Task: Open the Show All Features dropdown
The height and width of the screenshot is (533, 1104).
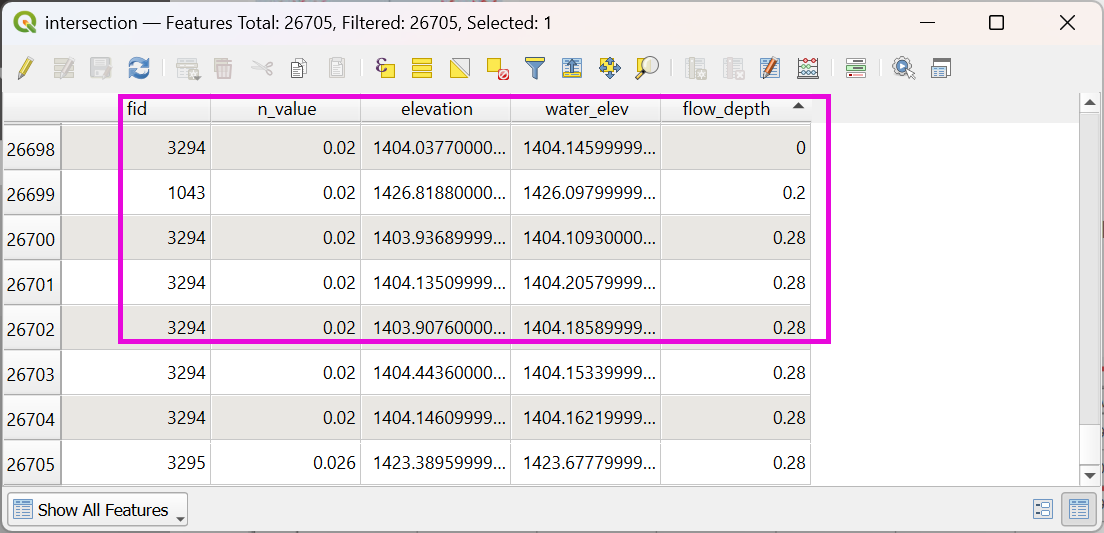Action: click(97, 510)
